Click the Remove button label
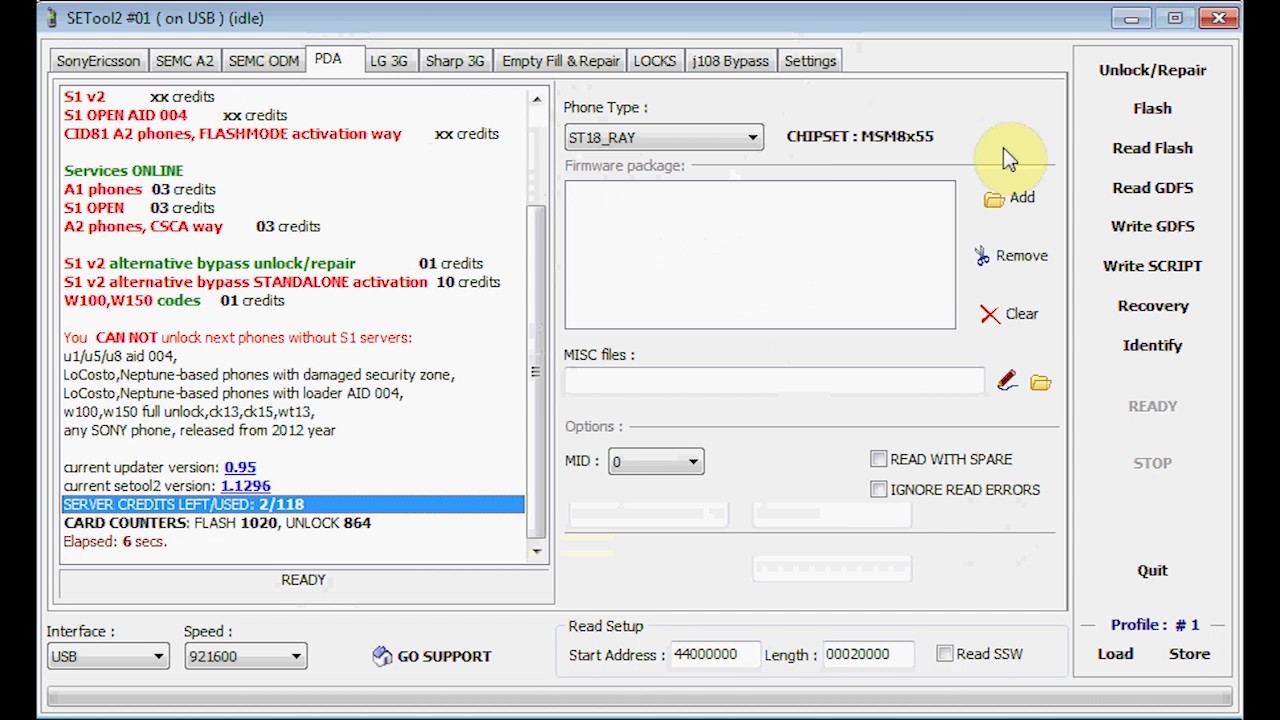The width and height of the screenshot is (1280, 720). 1022,256
